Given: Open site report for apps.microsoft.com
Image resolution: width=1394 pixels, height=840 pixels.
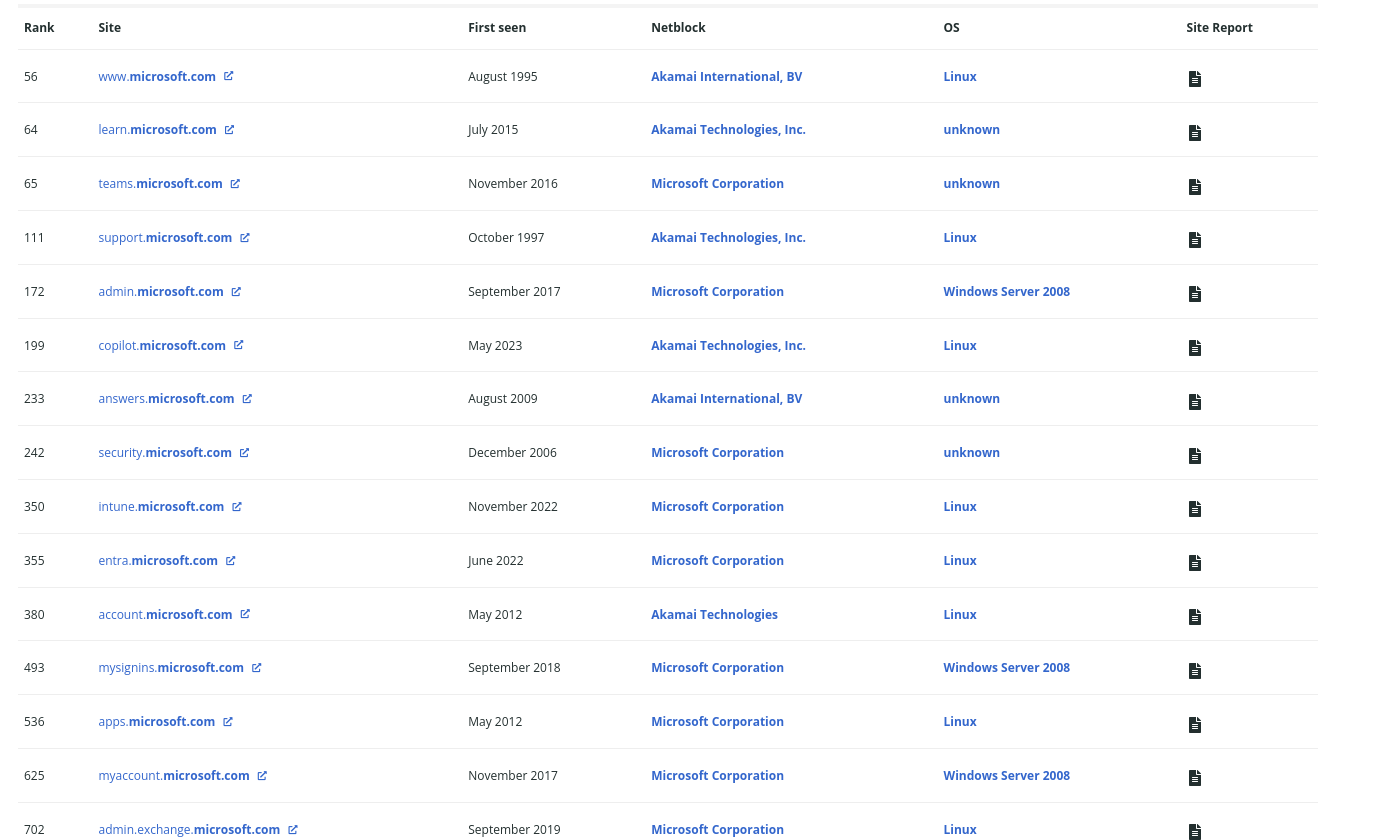Looking at the screenshot, I should 1194,725.
